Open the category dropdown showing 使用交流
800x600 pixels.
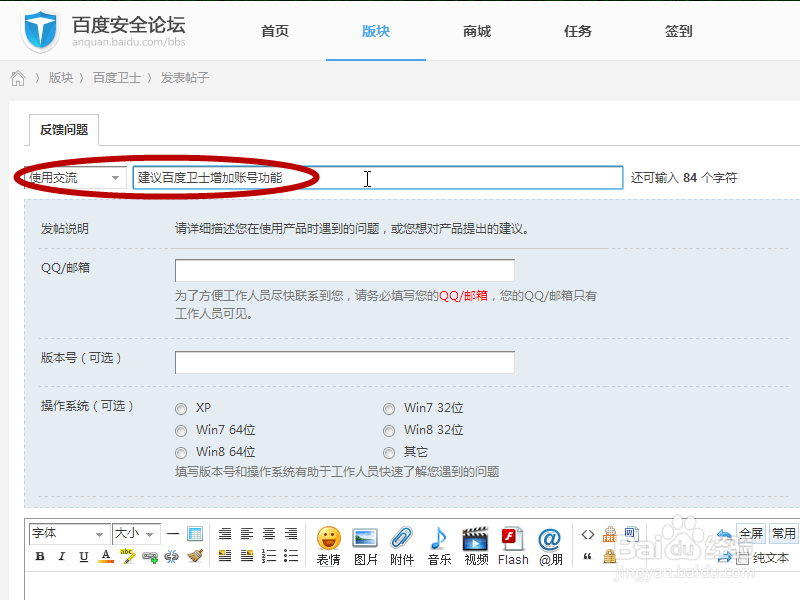[71, 177]
